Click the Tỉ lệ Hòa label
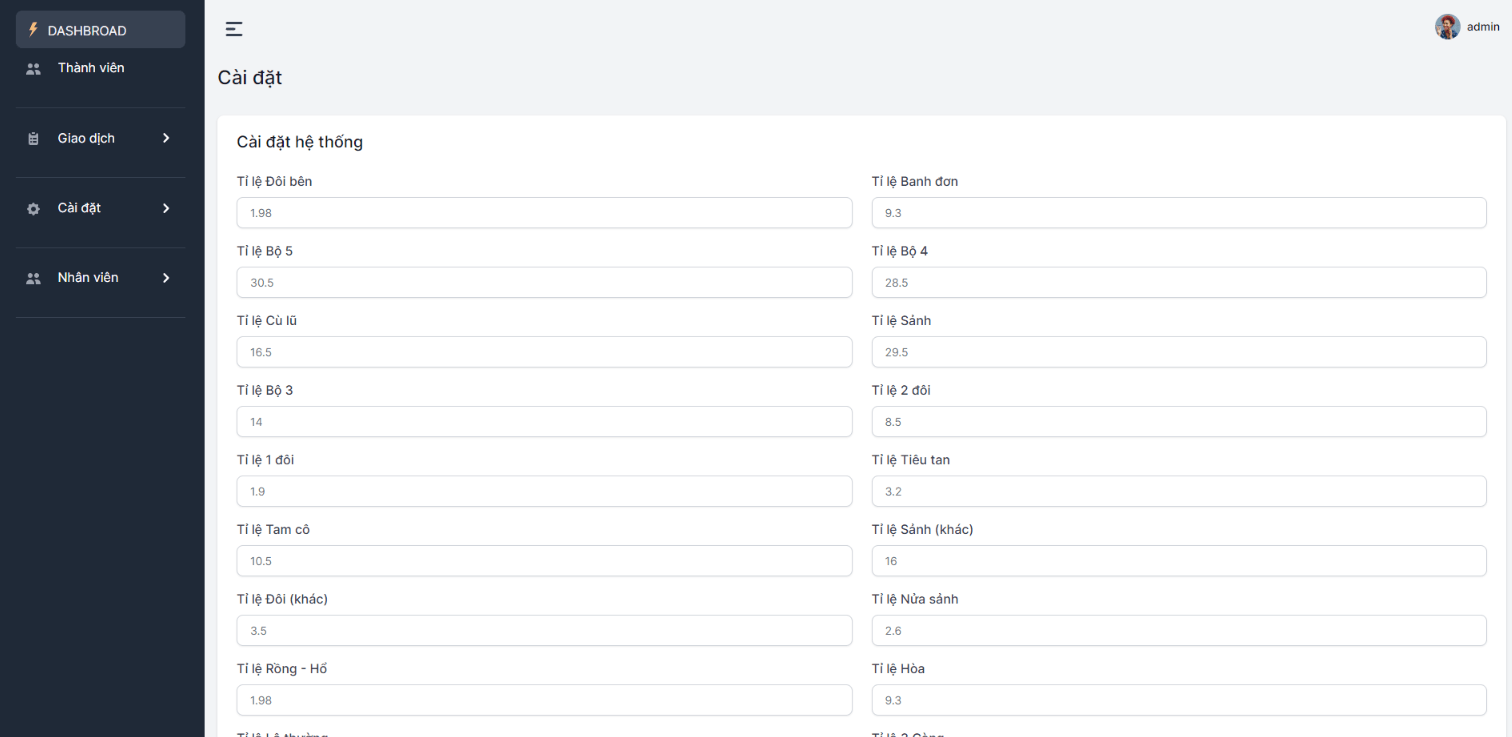Viewport: 1512px width, 737px height. pos(899,669)
